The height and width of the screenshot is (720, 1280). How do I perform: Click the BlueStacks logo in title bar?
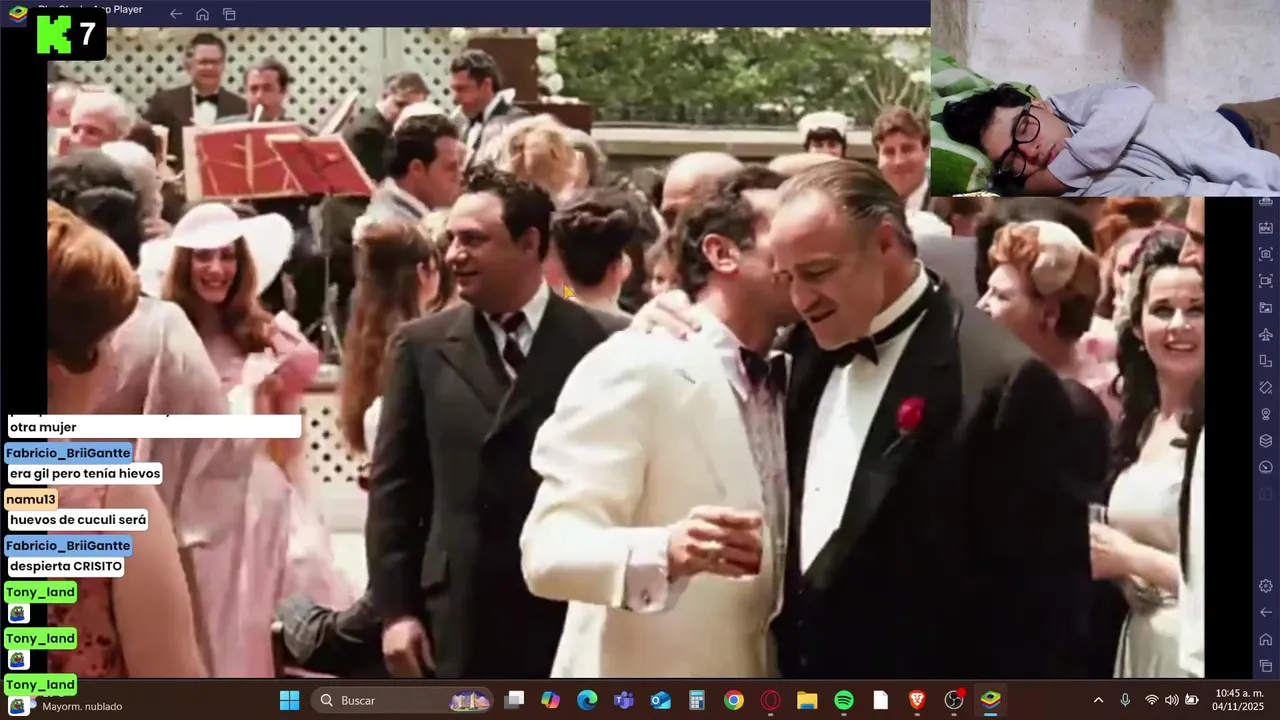pyautogui.click(x=17, y=12)
